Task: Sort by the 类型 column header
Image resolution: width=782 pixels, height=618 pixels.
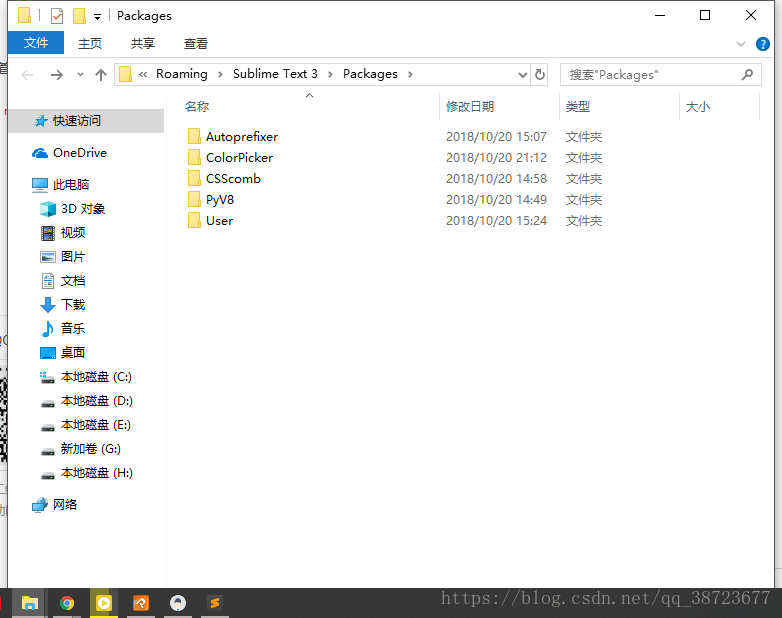Action: [578, 106]
